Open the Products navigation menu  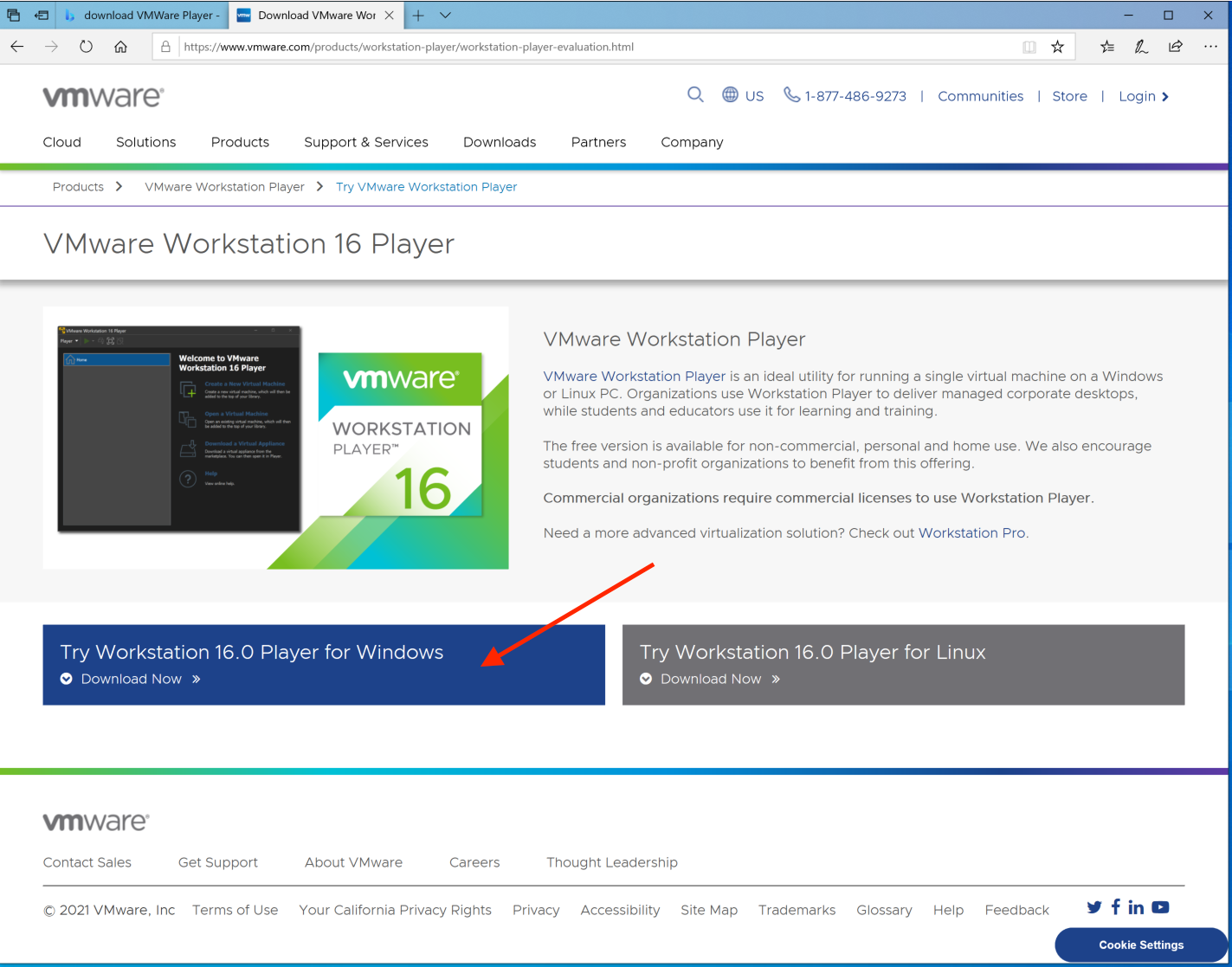click(240, 142)
